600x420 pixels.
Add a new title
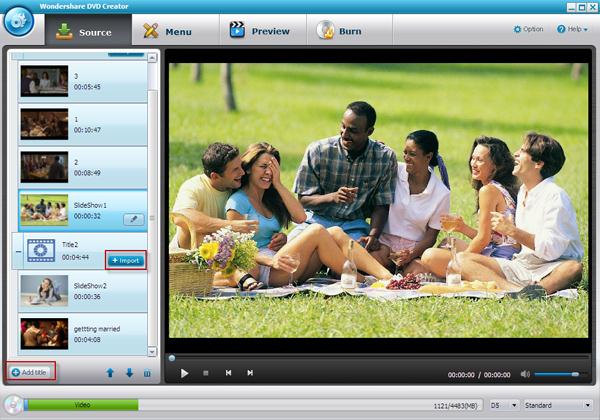tap(30, 372)
